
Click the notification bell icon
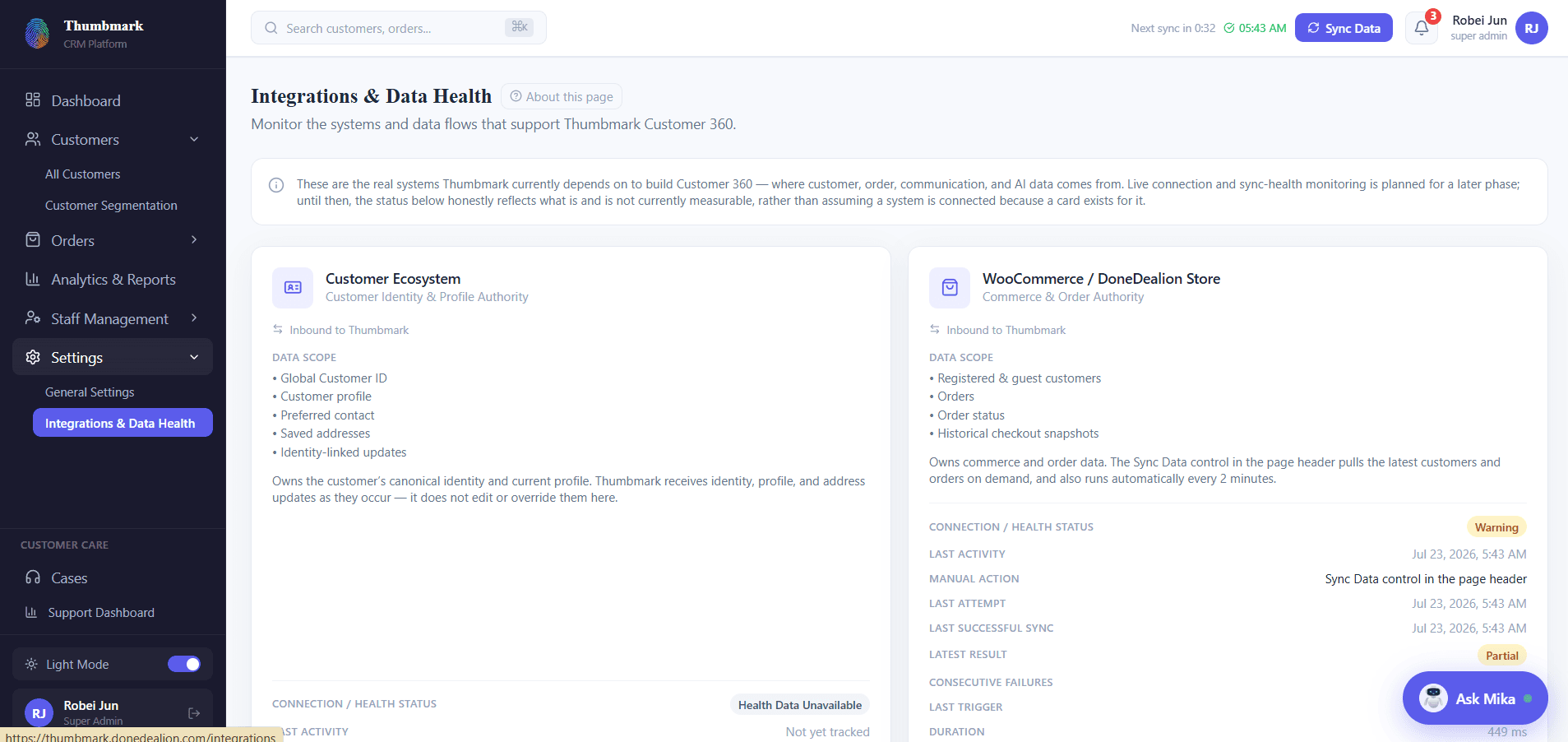pyautogui.click(x=1421, y=28)
